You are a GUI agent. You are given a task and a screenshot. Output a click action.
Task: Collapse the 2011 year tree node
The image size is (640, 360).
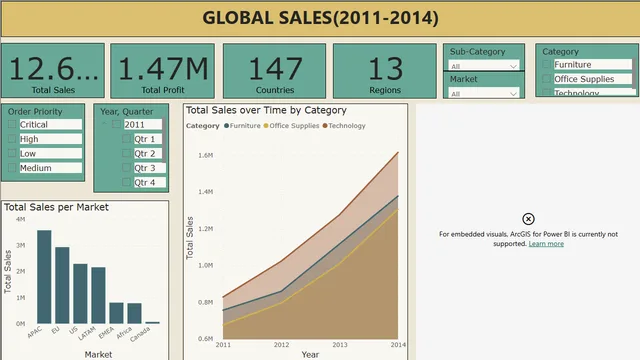104,124
